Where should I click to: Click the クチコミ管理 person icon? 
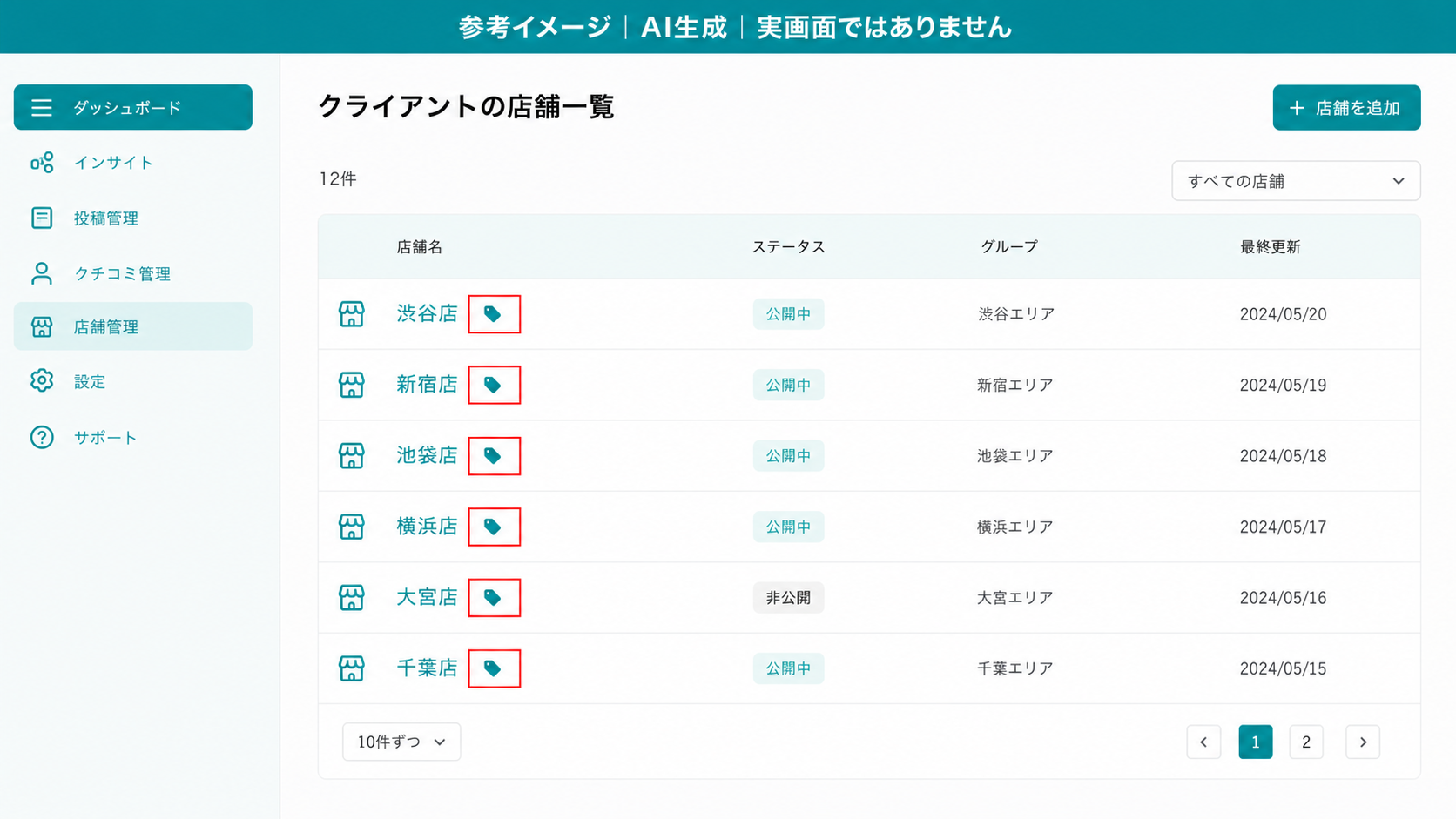pyautogui.click(x=42, y=273)
